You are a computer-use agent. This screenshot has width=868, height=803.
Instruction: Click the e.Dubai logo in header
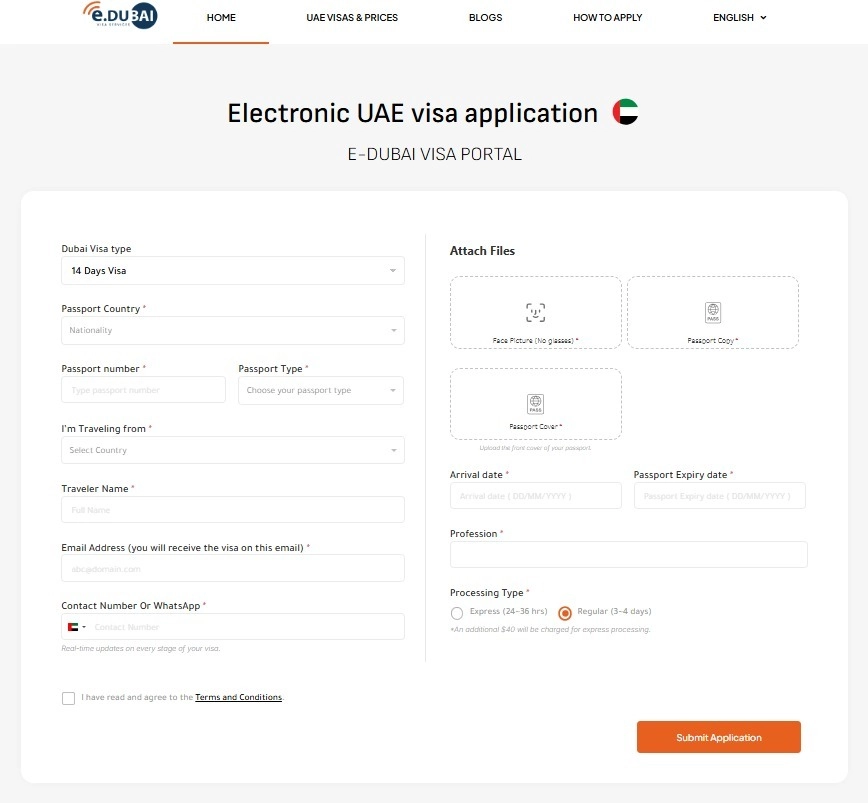(119, 15)
